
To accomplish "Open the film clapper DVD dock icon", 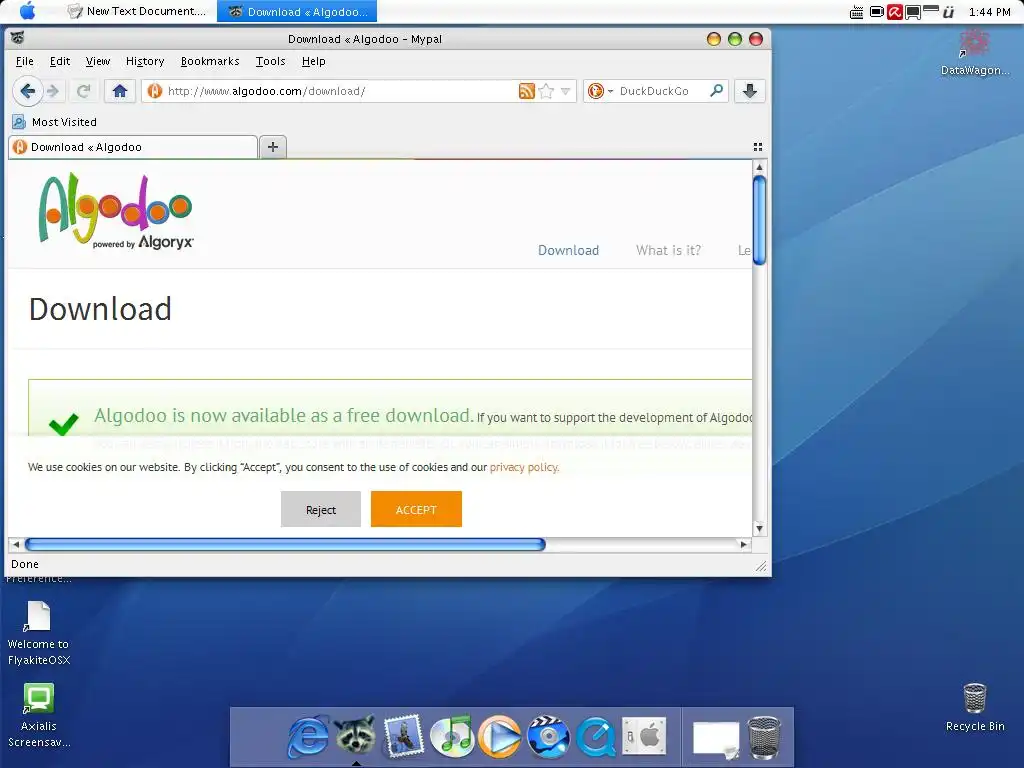I will [x=548, y=736].
